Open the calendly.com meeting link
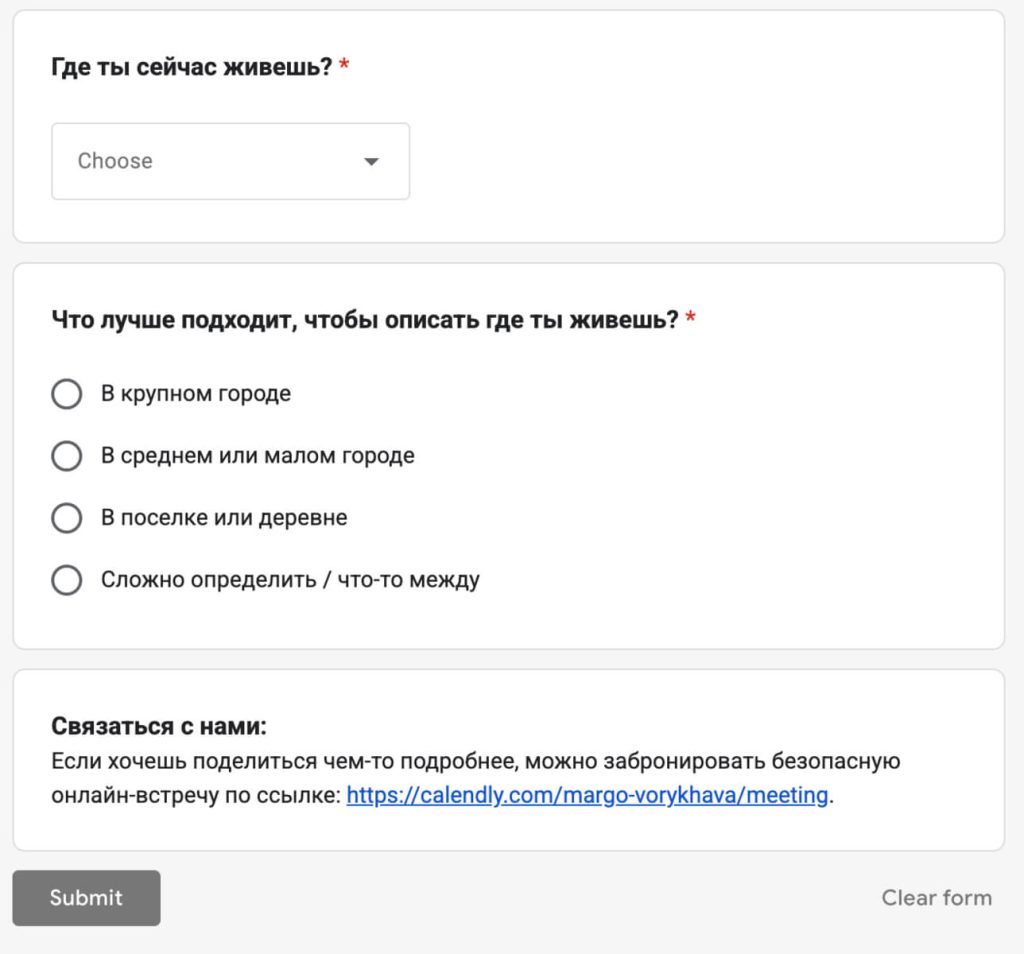 [587, 796]
